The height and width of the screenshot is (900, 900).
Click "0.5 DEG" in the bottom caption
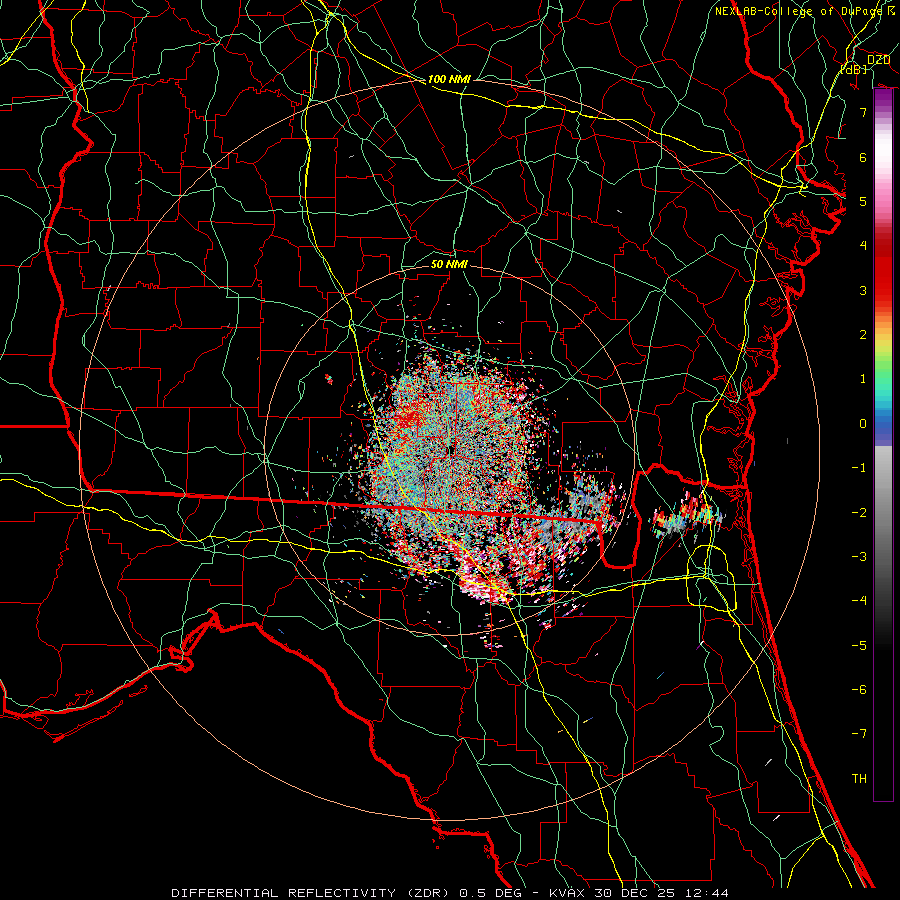tap(490, 893)
